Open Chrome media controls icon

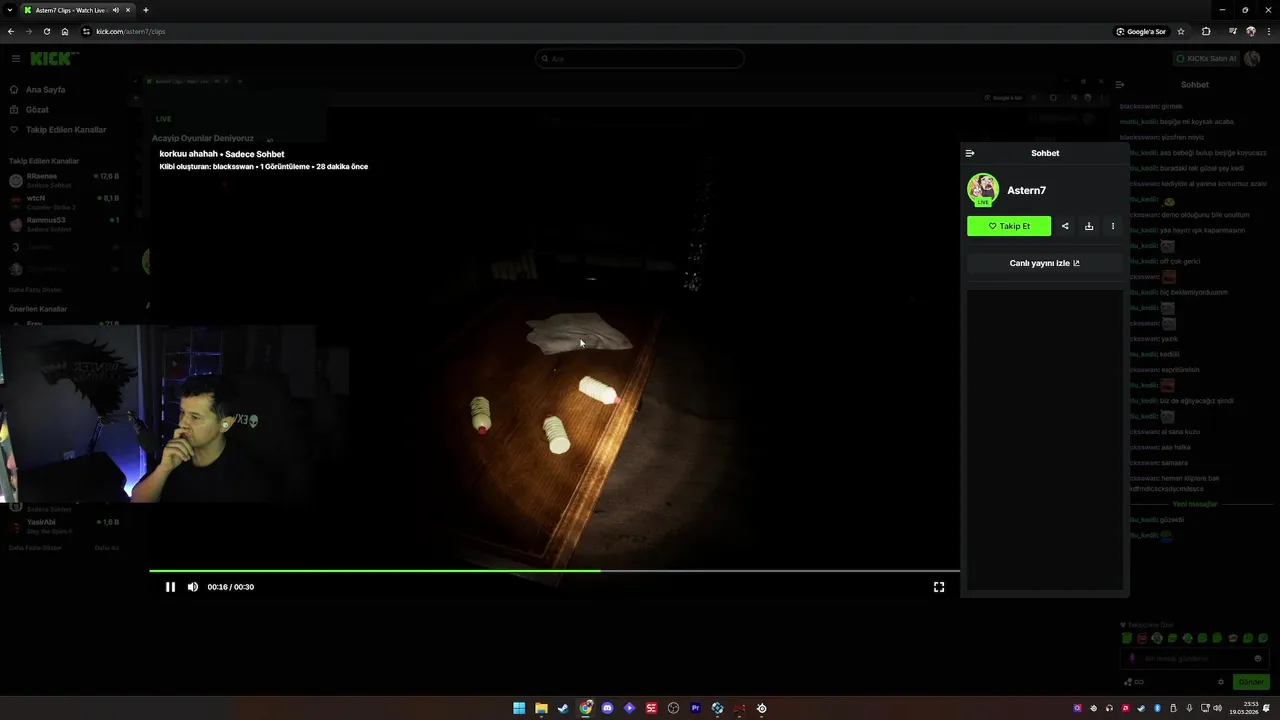[1233, 31]
